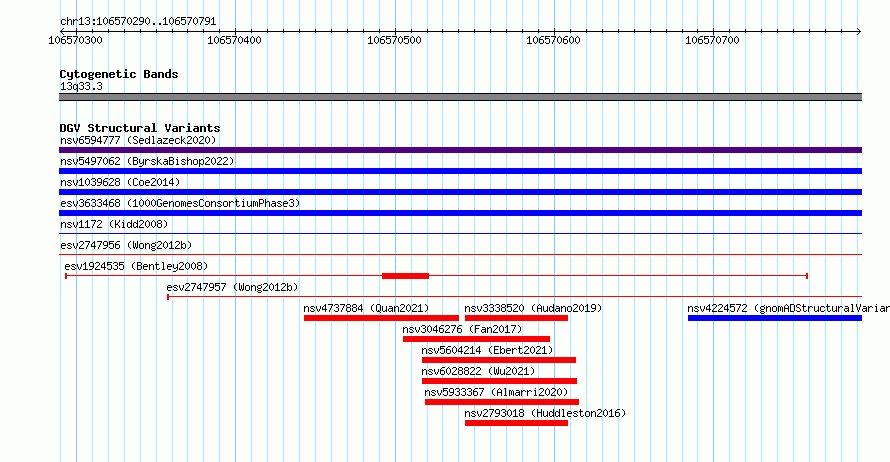Click the chr13:106570290..106570791 region label
Viewport: 890px width, 462px height.
[138, 21]
